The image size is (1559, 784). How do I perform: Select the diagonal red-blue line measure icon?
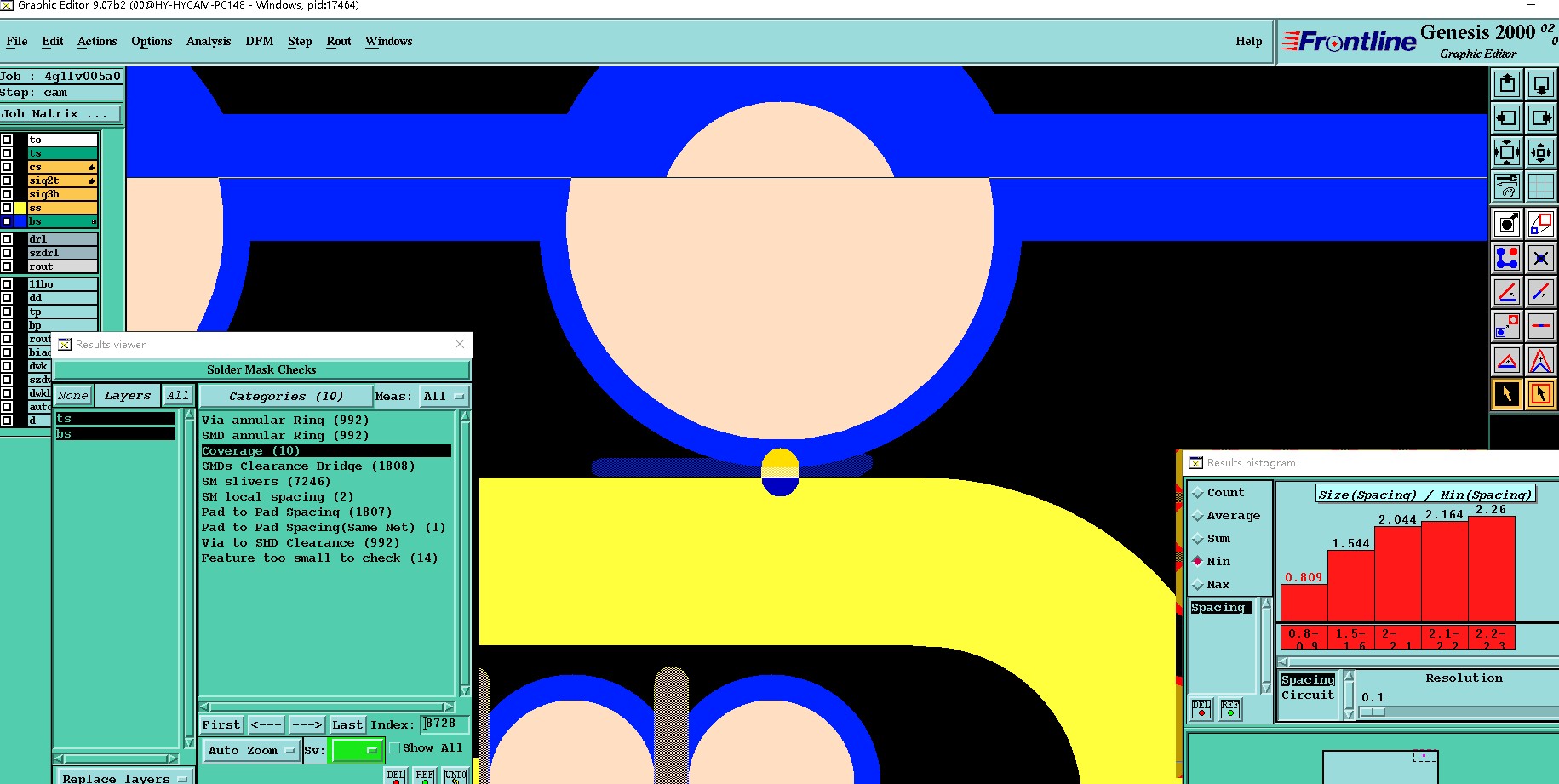pos(1541,292)
